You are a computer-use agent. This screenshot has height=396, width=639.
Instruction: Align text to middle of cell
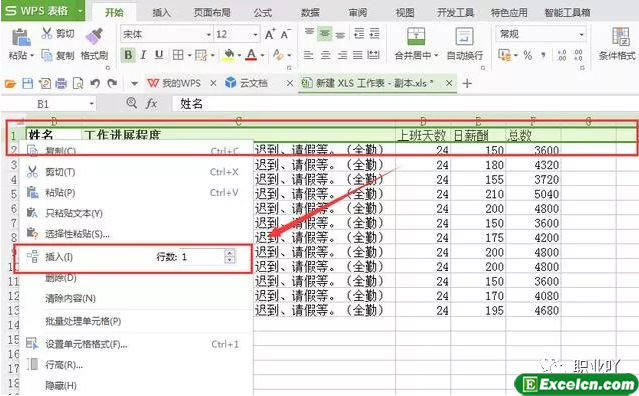pyautogui.click(x=325, y=33)
